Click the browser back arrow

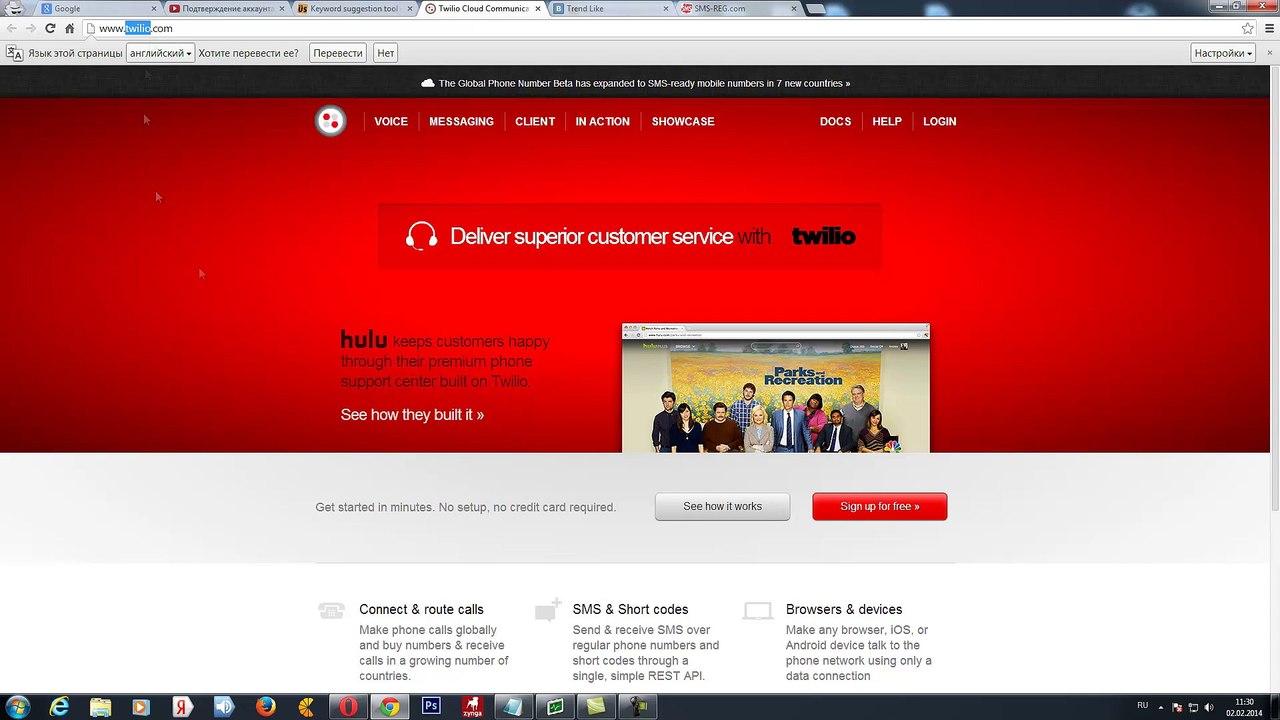(x=11, y=29)
